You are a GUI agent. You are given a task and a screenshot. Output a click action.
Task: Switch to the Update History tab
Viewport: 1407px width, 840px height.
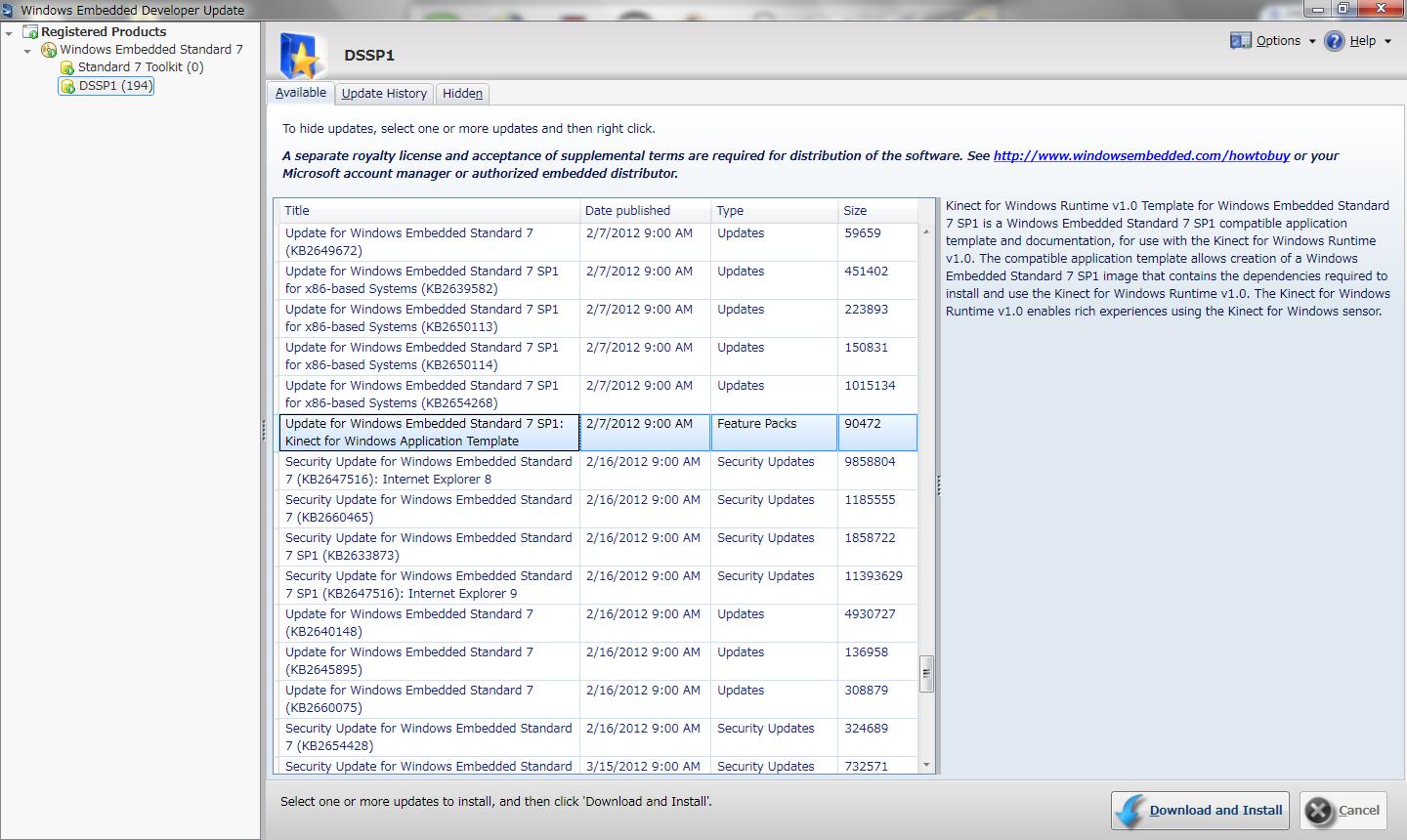click(384, 94)
